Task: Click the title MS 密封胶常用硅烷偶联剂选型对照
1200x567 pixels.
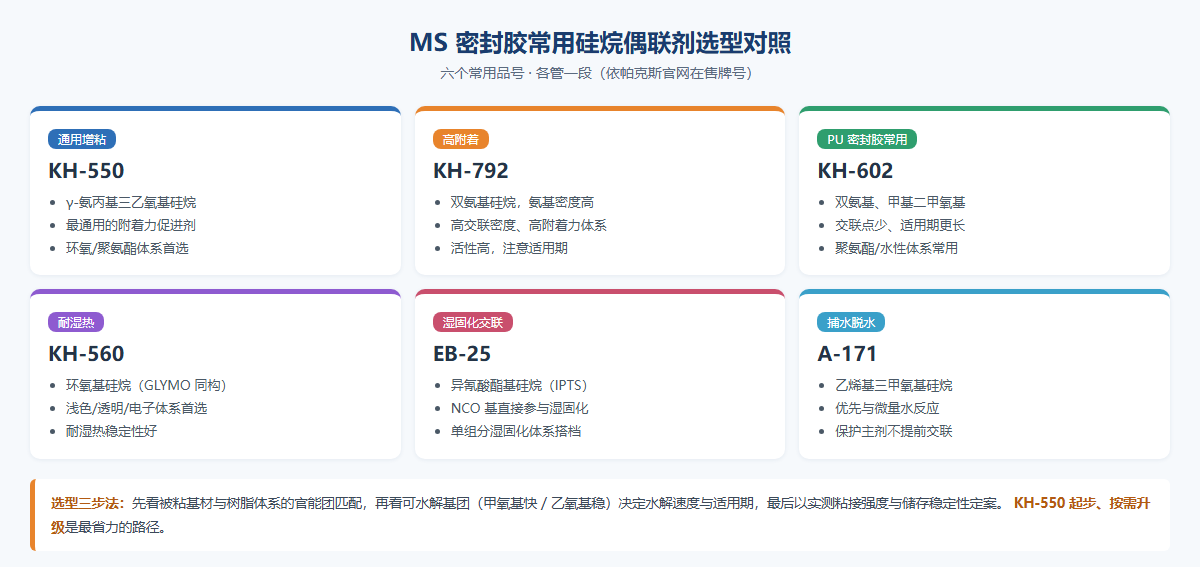Action: click(600, 43)
